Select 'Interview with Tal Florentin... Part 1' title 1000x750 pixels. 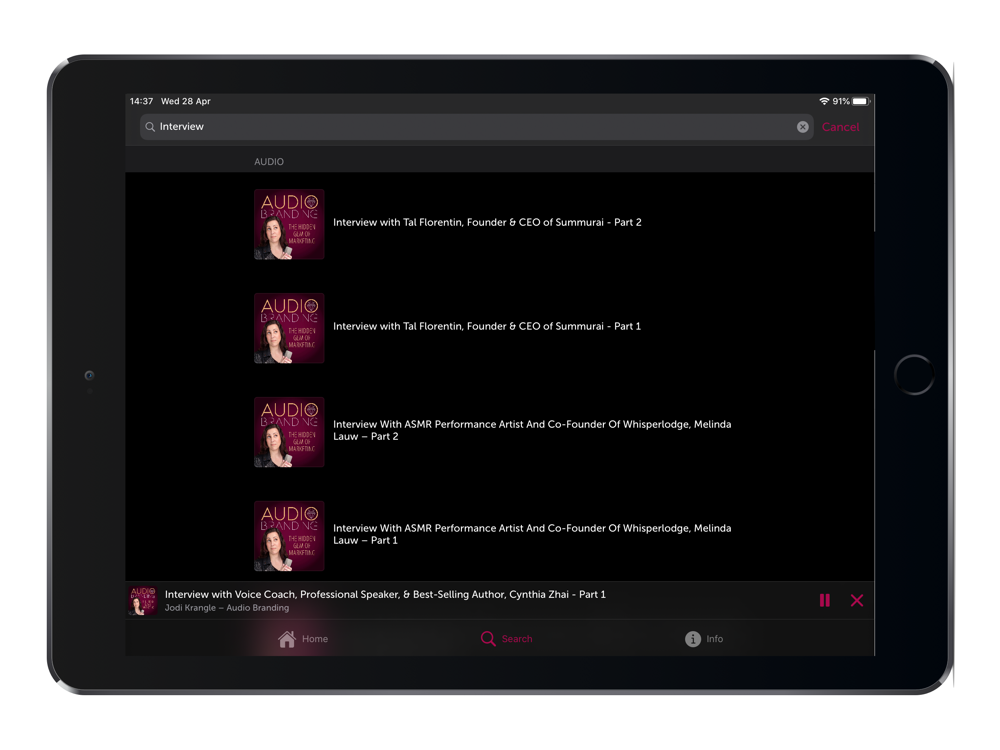coord(487,326)
